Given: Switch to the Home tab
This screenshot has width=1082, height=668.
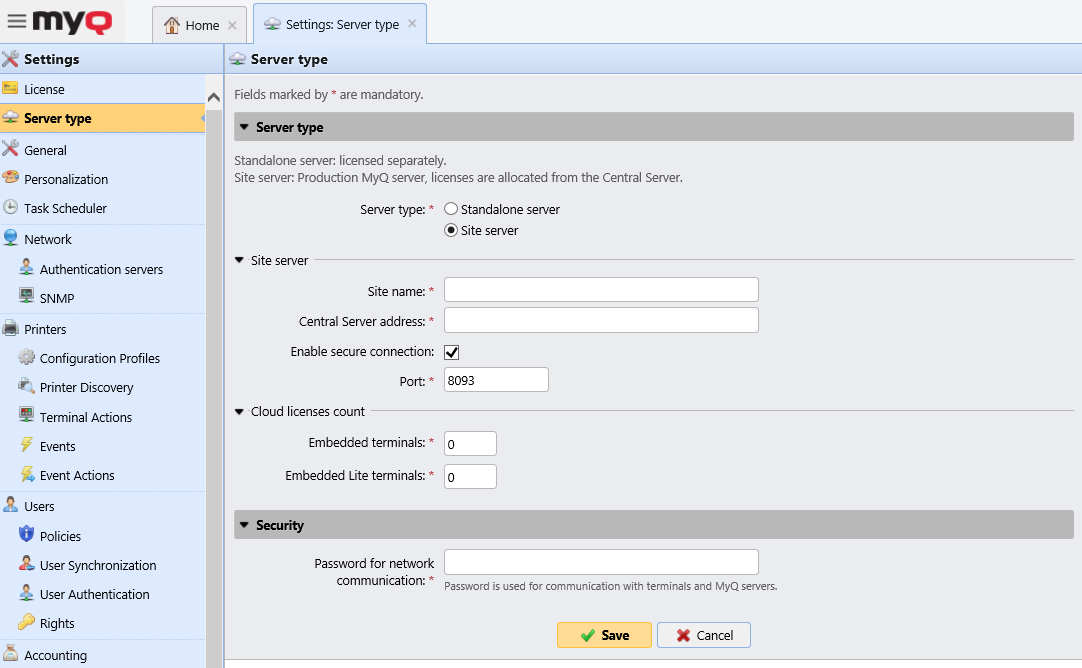Looking at the screenshot, I should pyautogui.click(x=199, y=24).
